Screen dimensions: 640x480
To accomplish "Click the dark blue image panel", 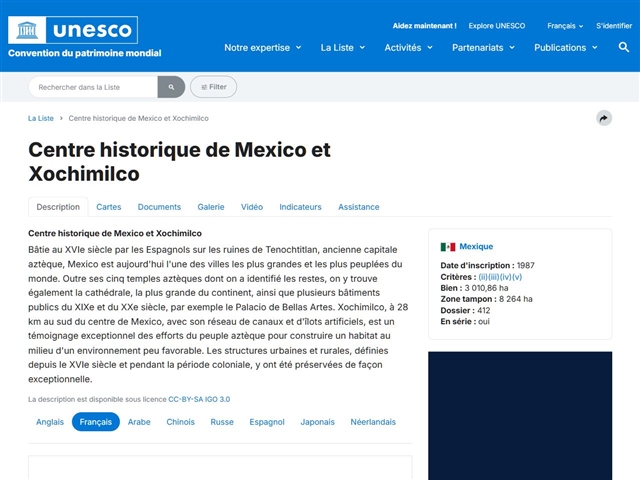I will click(520, 416).
